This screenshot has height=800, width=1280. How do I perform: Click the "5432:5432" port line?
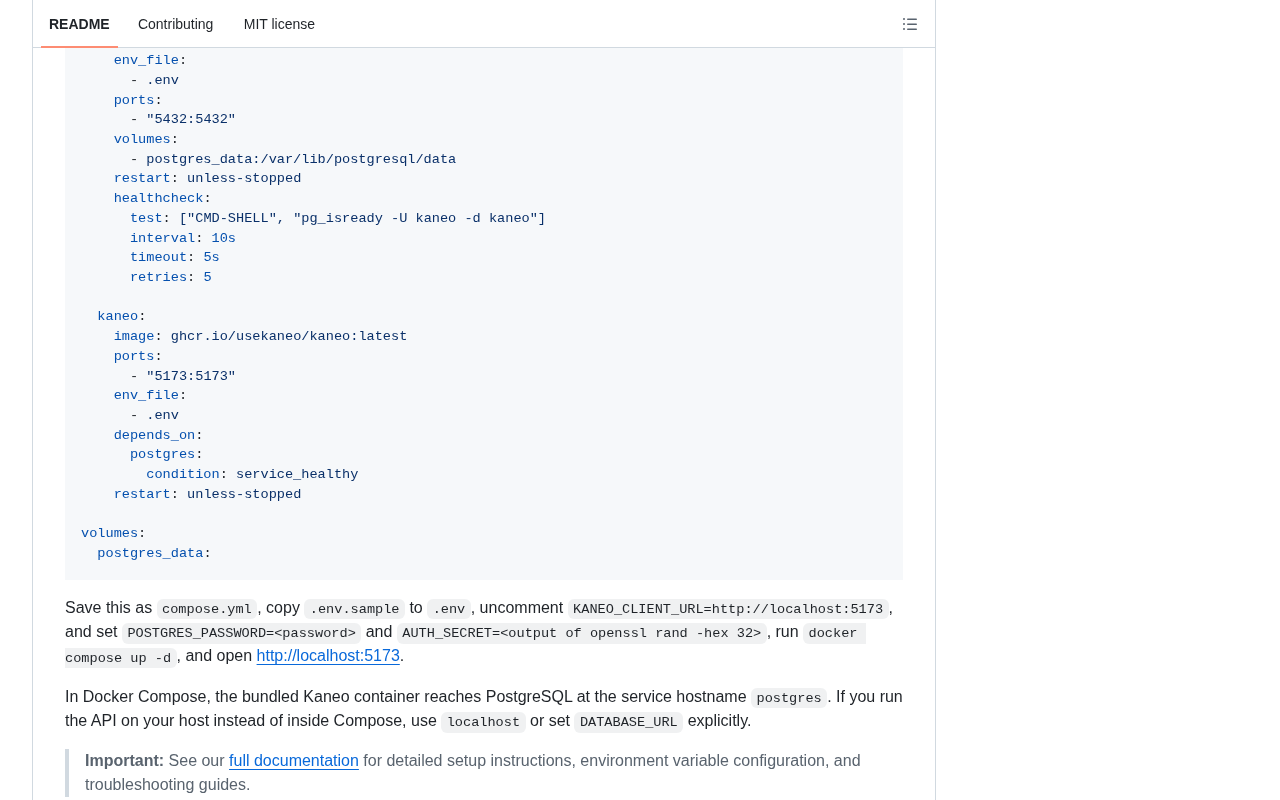pyautogui.click(x=183, y=120)
